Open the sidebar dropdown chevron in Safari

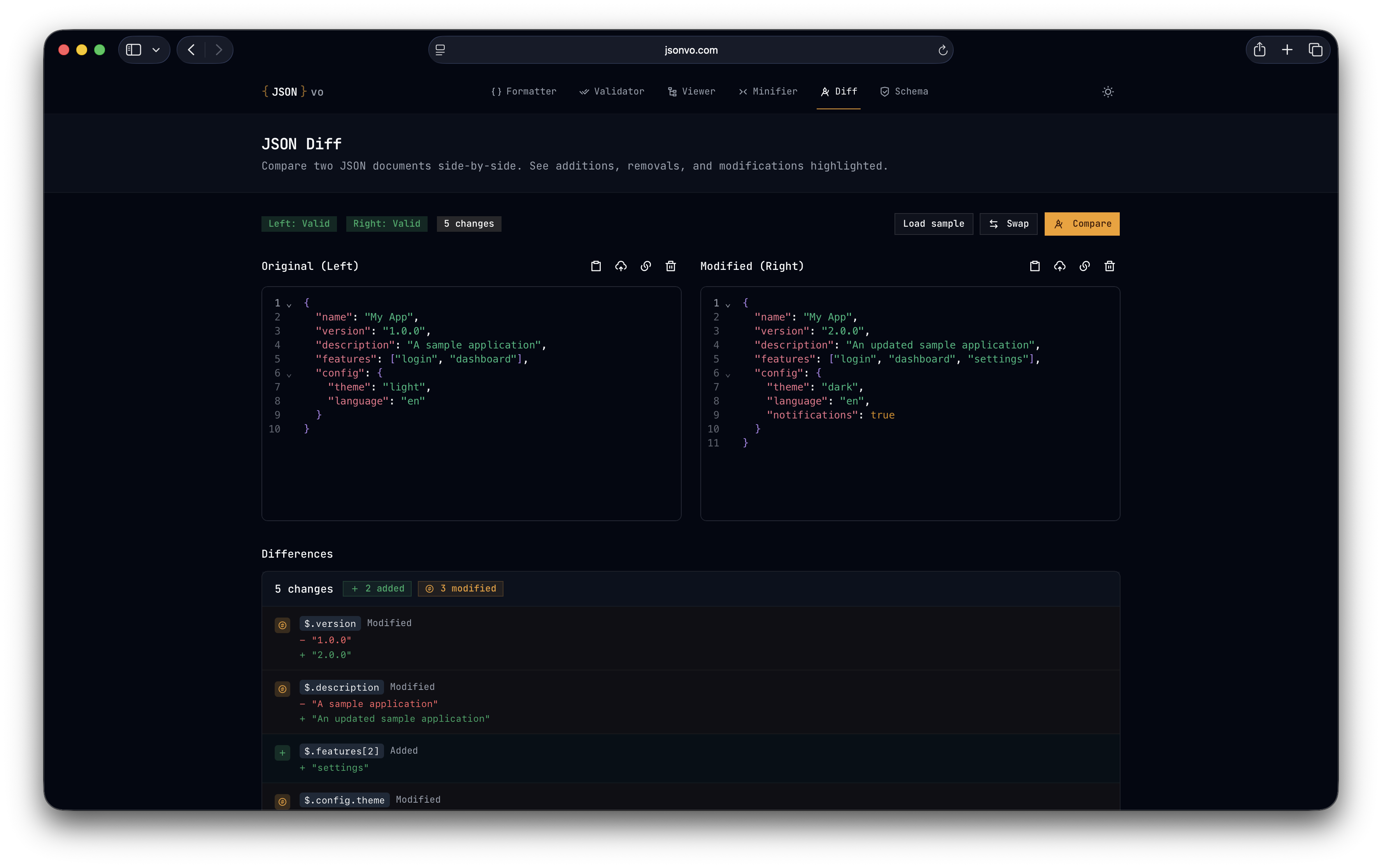(x=156, y=50)
